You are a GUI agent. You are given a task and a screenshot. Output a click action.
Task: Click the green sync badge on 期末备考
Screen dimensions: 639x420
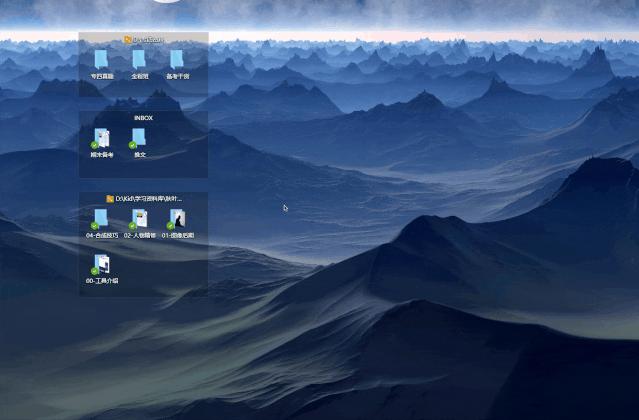94,145
